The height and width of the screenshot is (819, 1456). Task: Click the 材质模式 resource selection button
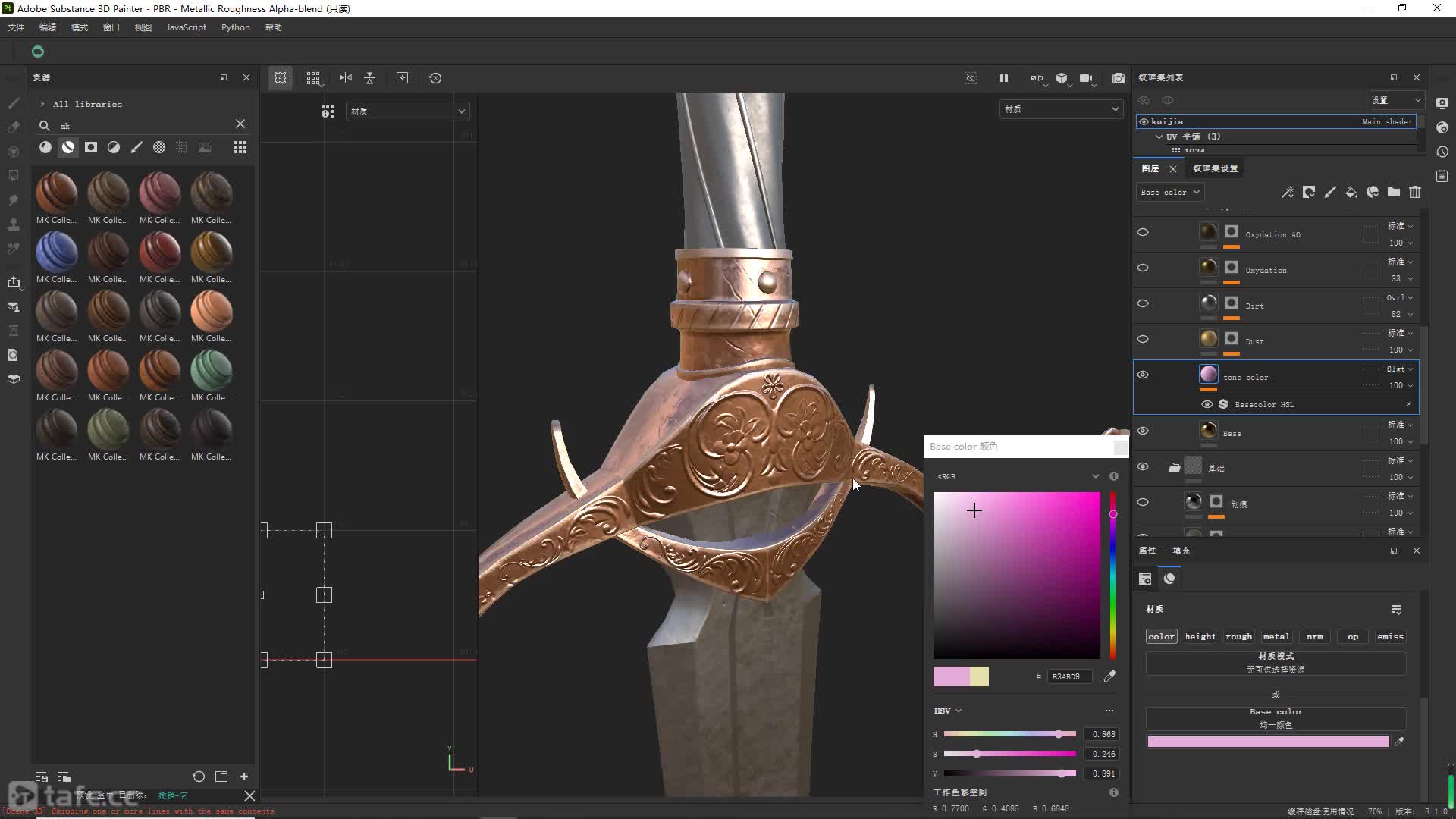(1276, 663)
